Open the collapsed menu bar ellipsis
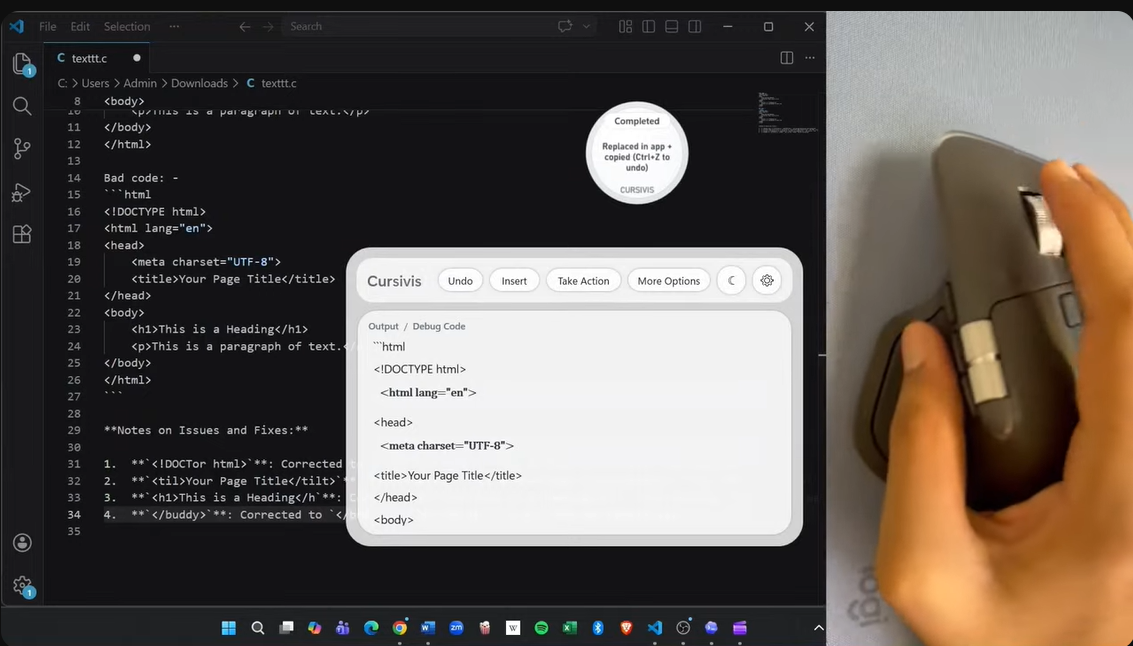This screenshot has width=1133, height=646. (174, 26)
